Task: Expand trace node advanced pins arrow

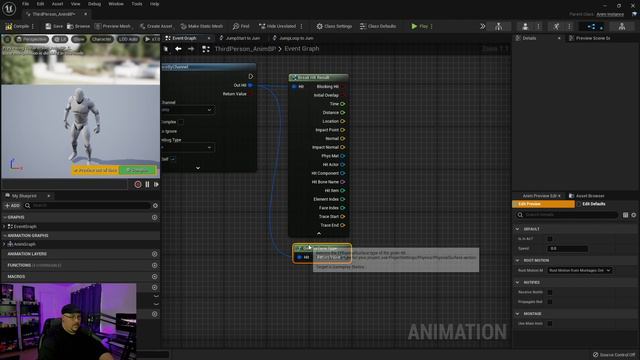Action: [x=198, y=168]
